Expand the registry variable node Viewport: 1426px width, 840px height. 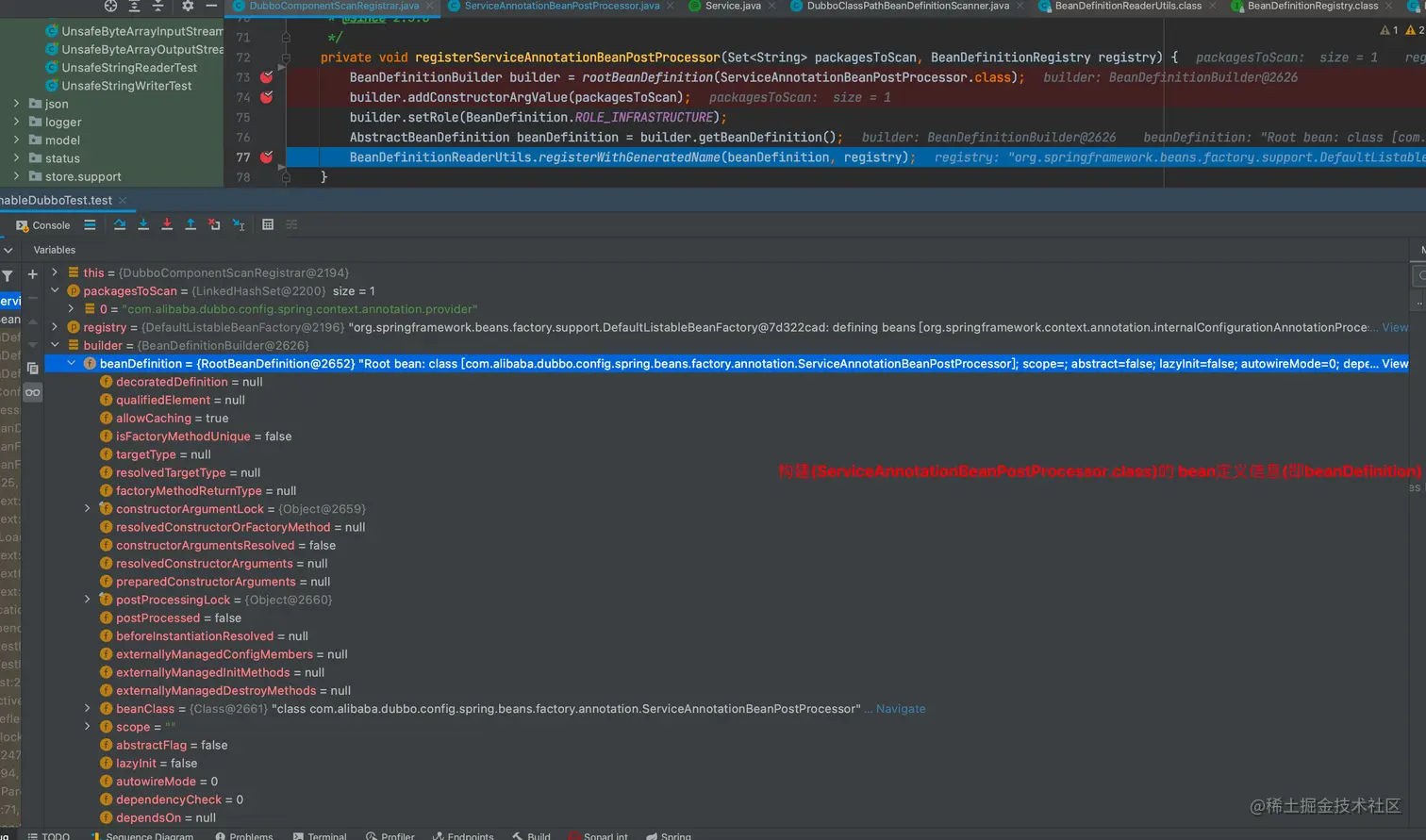tap(55, 327)
